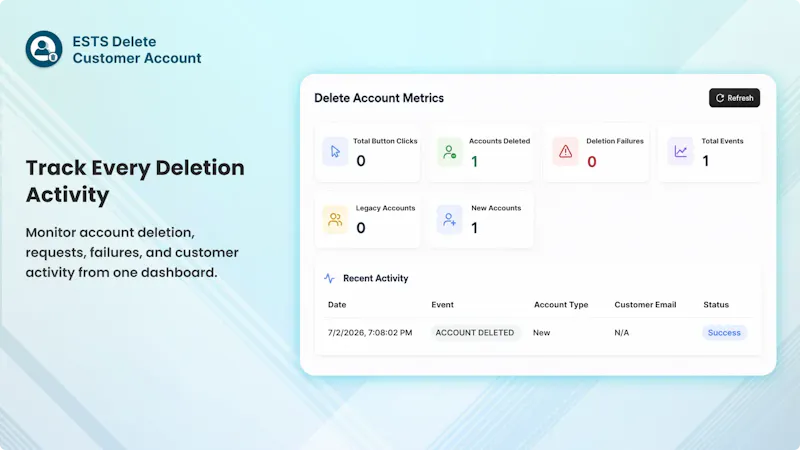Click the Legacy Accounts label
Screen dimensions: 800x450
385,208
